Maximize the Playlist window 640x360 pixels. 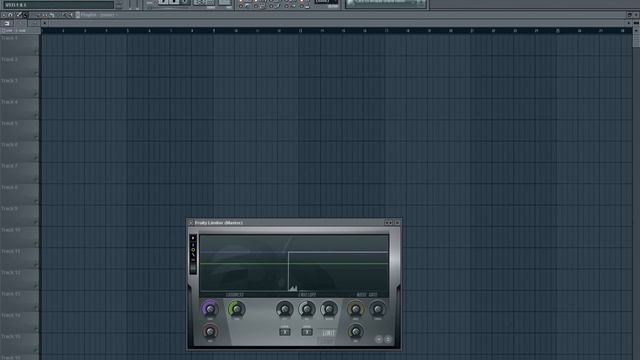[629, 15]
